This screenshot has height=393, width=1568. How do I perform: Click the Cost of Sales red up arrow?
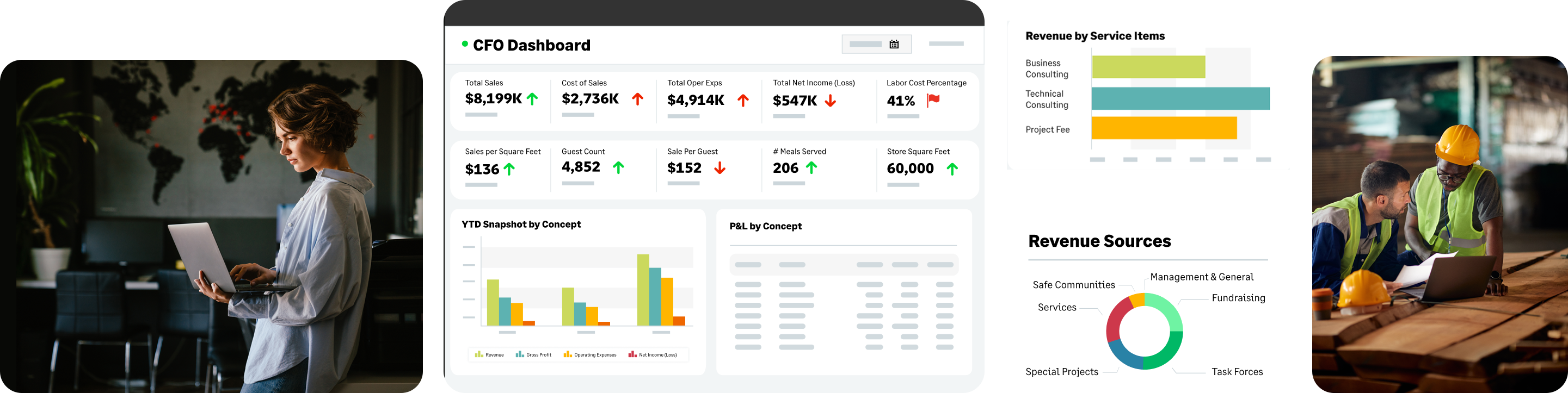click(637, 99)
